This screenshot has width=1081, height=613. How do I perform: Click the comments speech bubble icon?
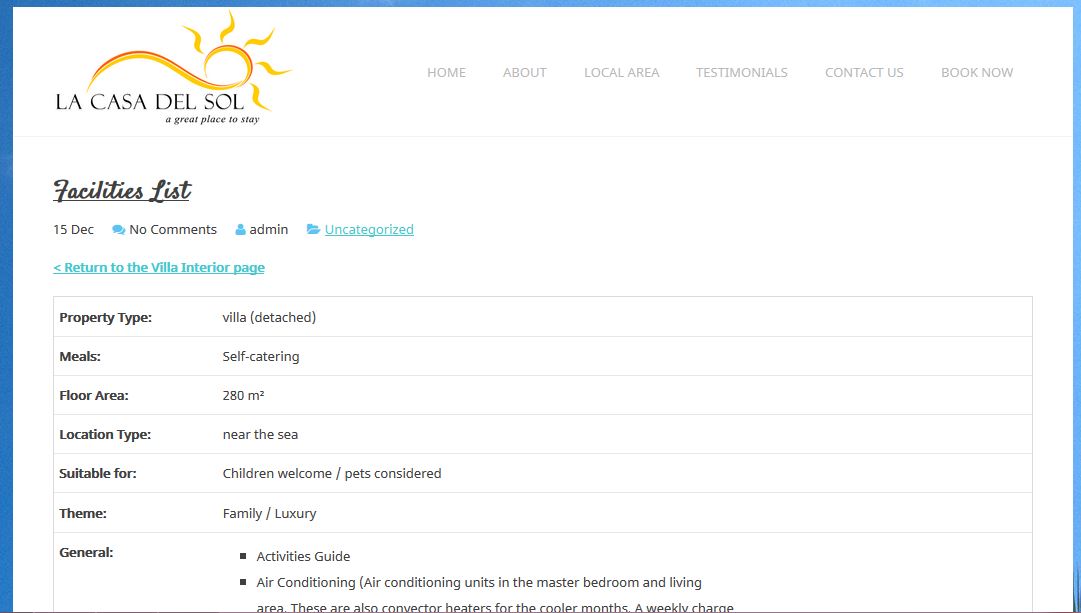click(119, 230)
